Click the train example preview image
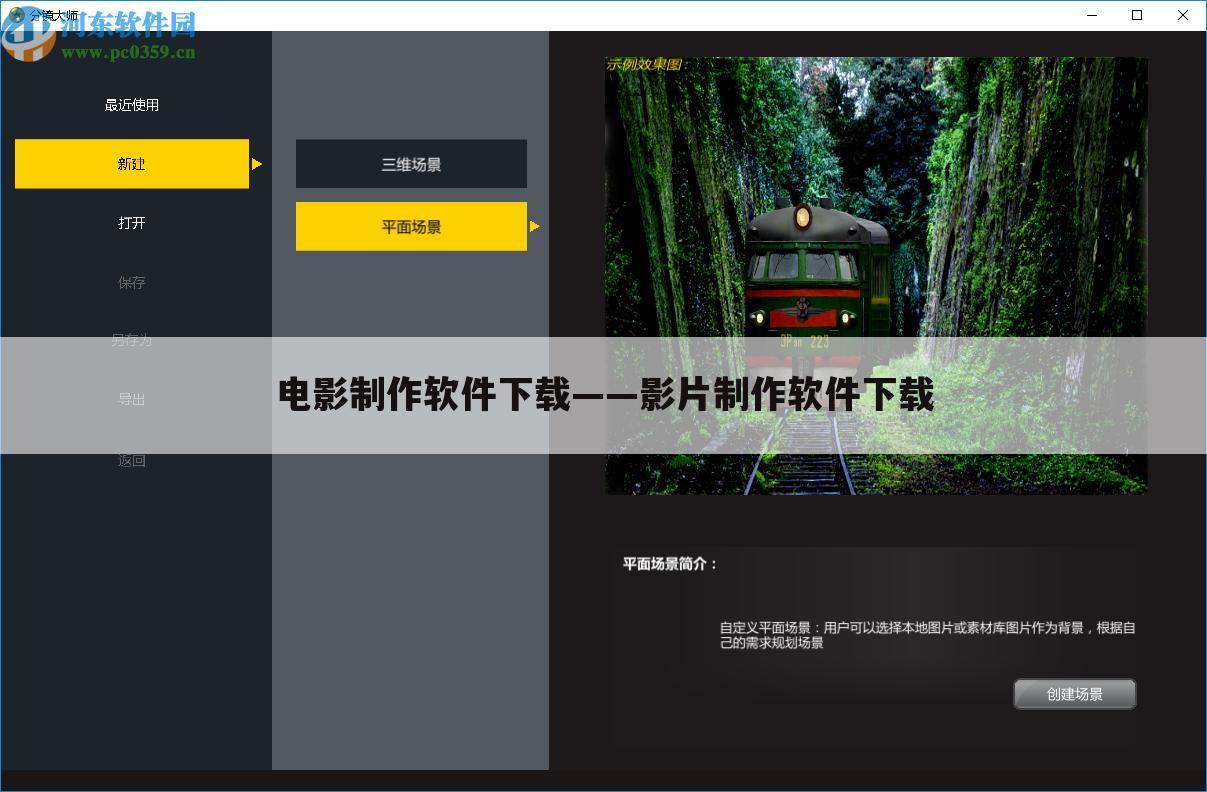The height and width of the screenshot is (792, 1207). tap(876, 275)
